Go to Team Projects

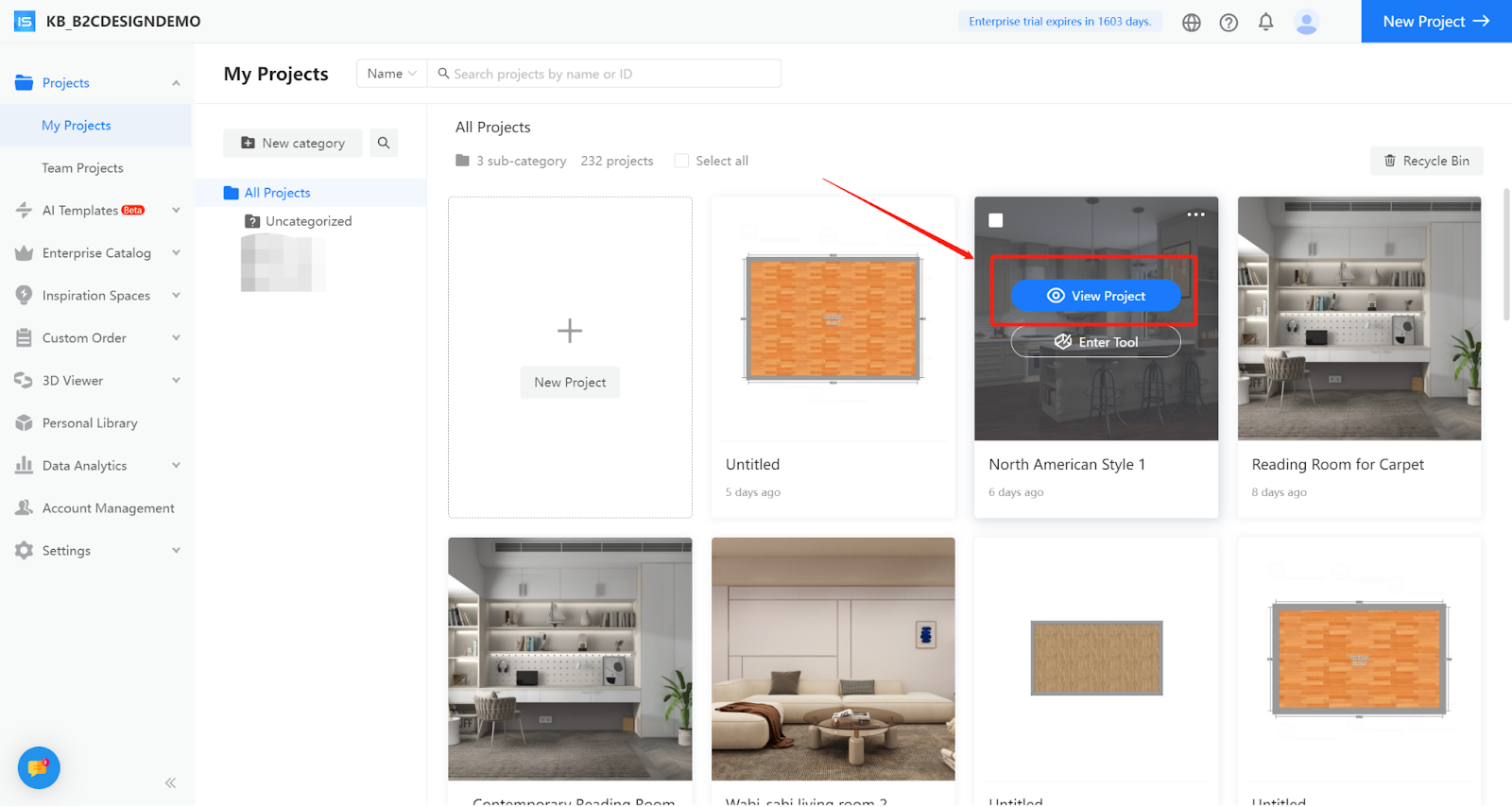pos(82,168)
